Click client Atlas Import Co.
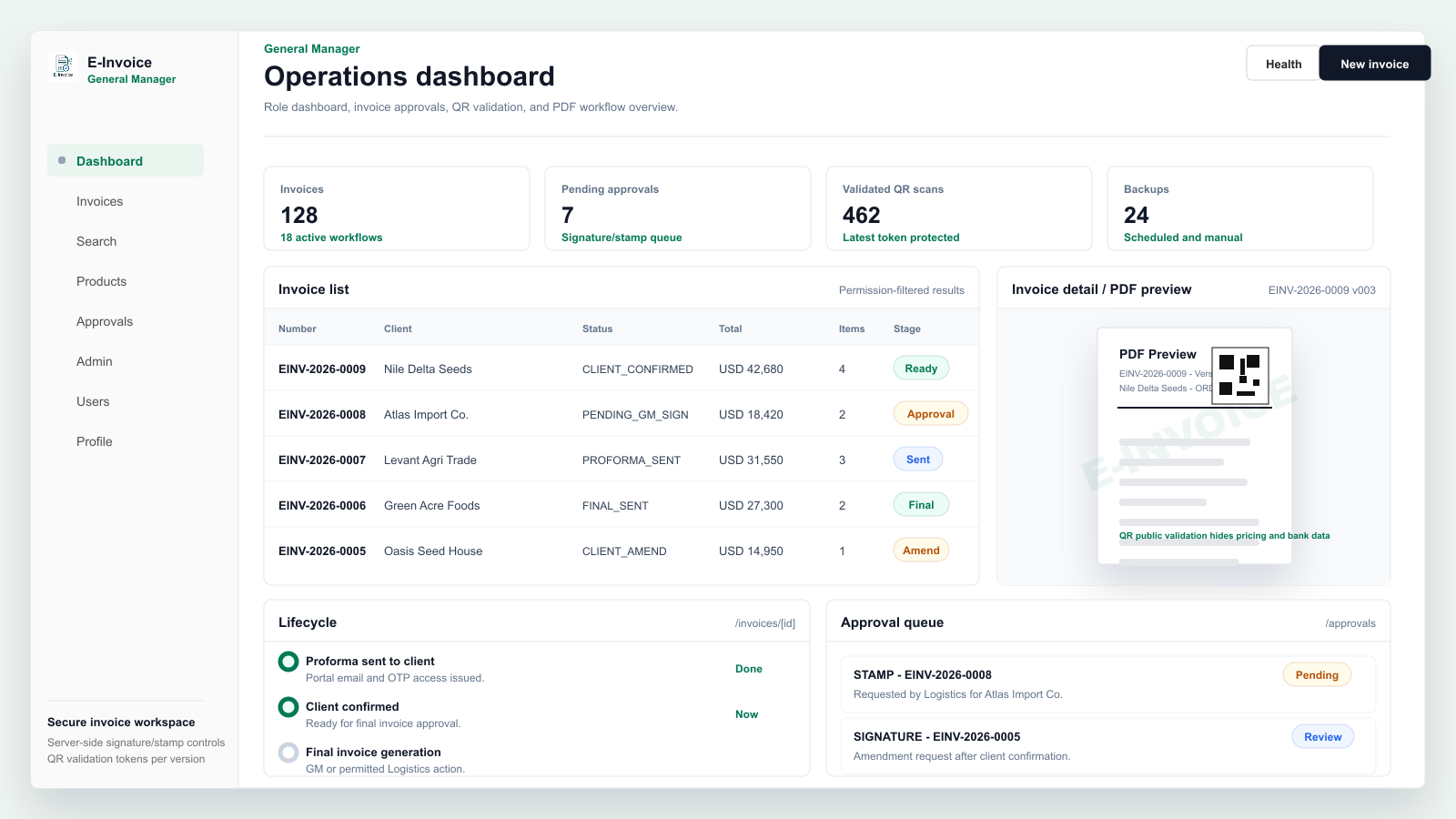This screenshot has height=819, width=1456. [426, 415]
